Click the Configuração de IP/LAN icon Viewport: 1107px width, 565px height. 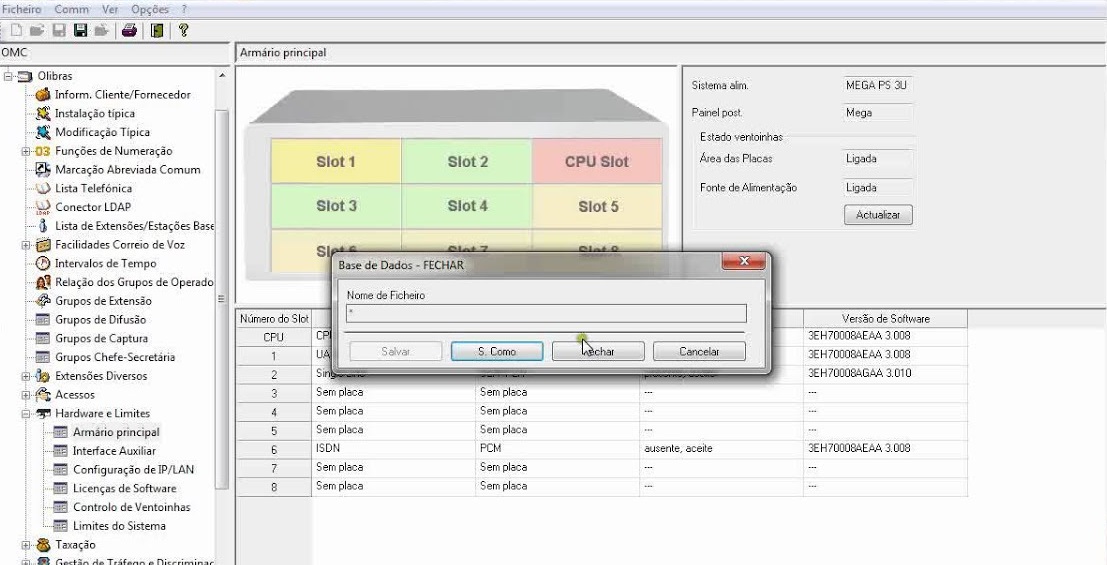click(x=61, y=470)
